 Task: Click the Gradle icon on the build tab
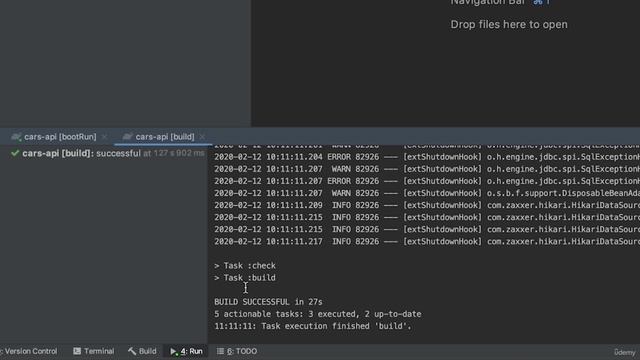pyautogui.click(x=127, y=137)
